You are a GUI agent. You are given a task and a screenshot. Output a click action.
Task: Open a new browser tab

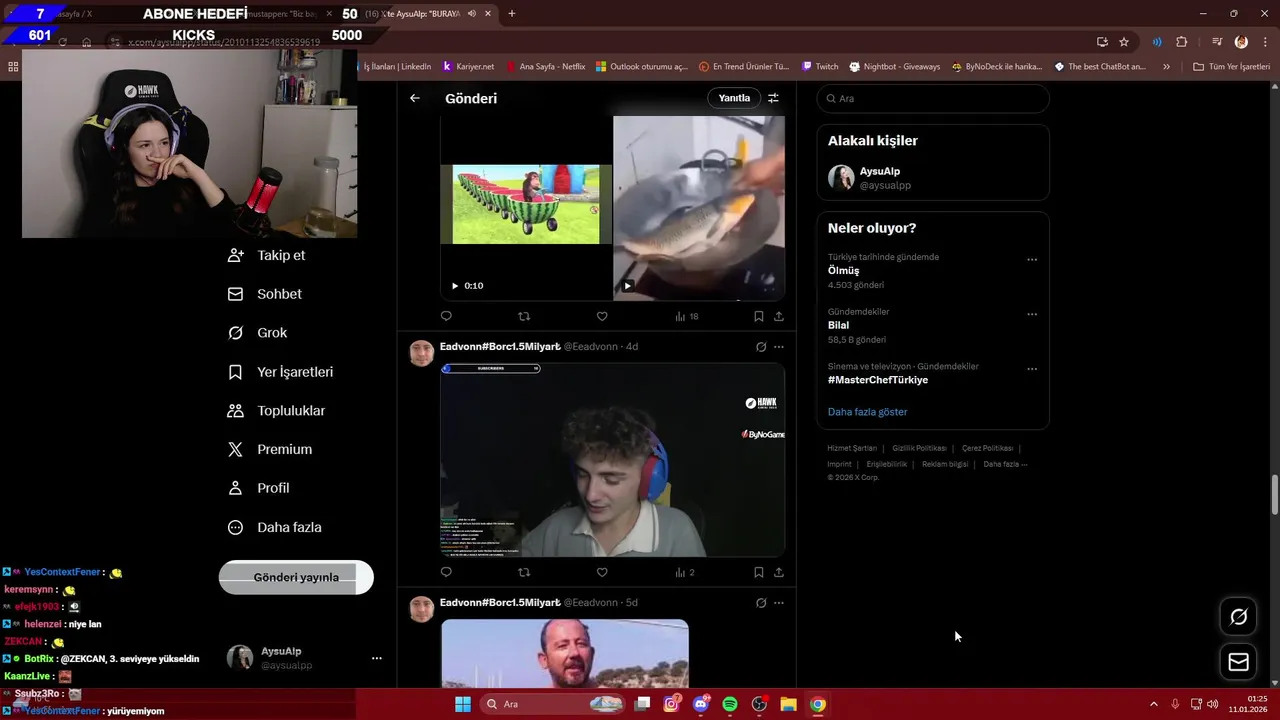pyautogui.click(x=512, y=13)
